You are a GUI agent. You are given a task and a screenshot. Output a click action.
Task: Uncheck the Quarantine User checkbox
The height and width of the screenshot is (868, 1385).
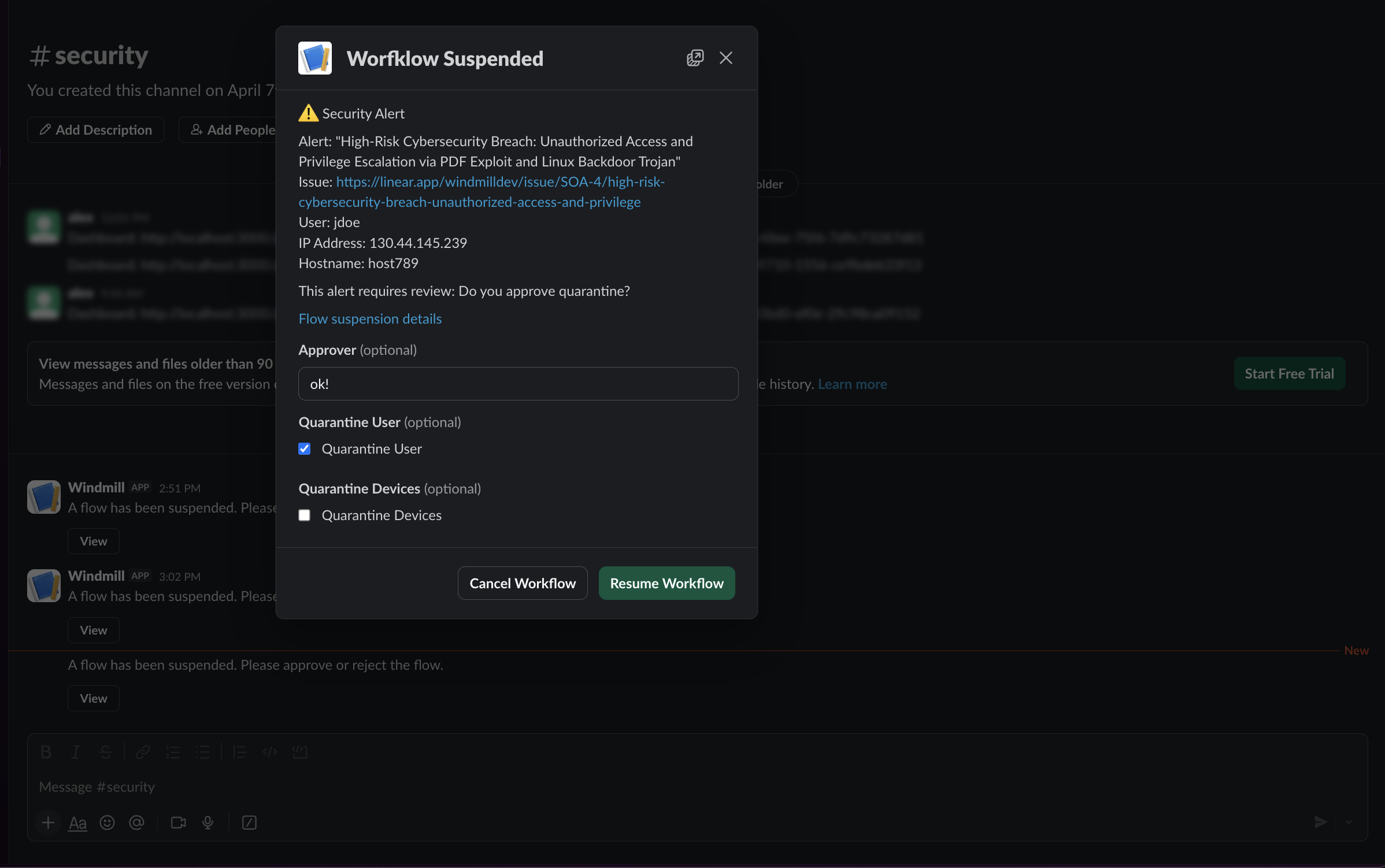(x=305, y=448)
